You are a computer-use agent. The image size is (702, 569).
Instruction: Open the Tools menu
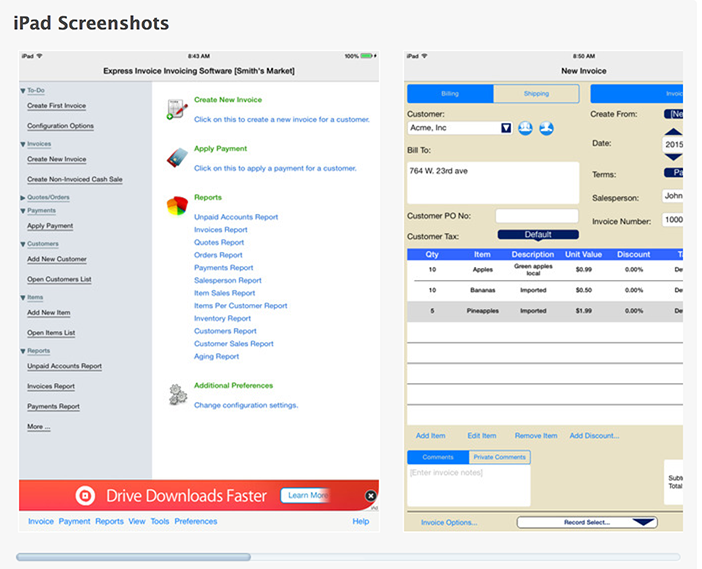pos(160,522)
